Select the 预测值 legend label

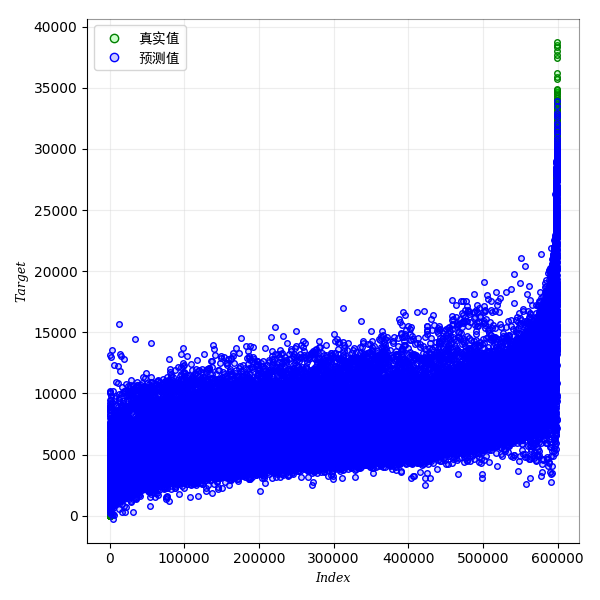159,58
